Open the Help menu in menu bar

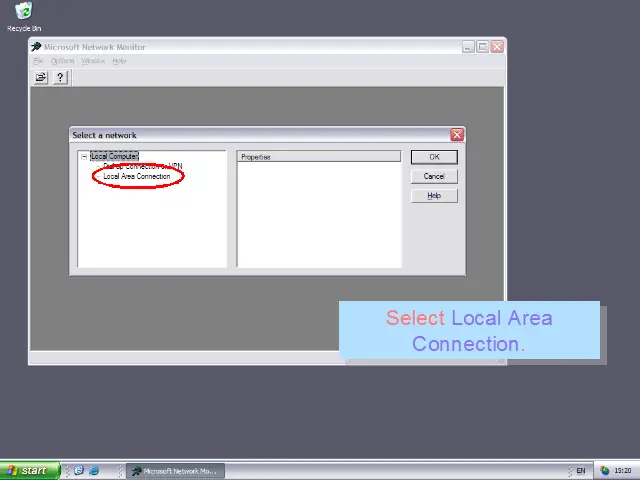coord(119,61)
